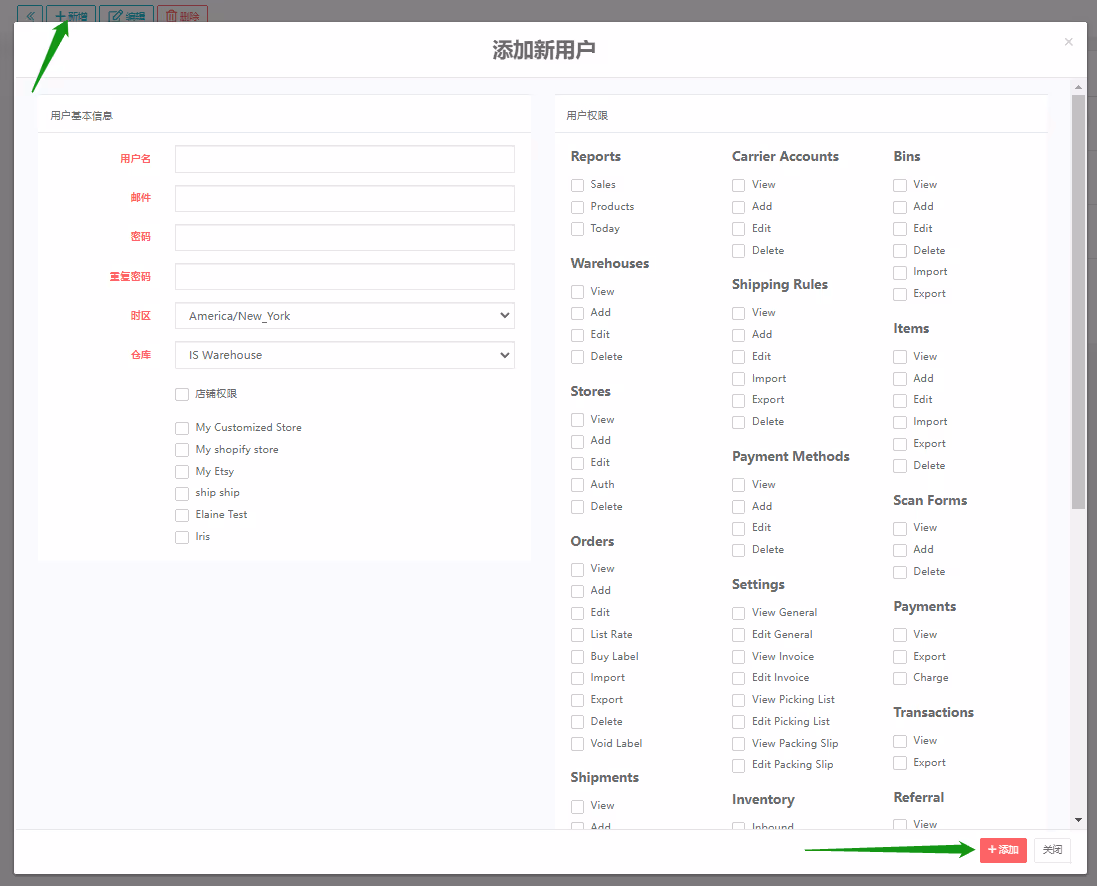Click the 编辑 edit toolbar button
Image resolution: width=1097 pixels, height=886 pixels.
[x=127, y=15]
